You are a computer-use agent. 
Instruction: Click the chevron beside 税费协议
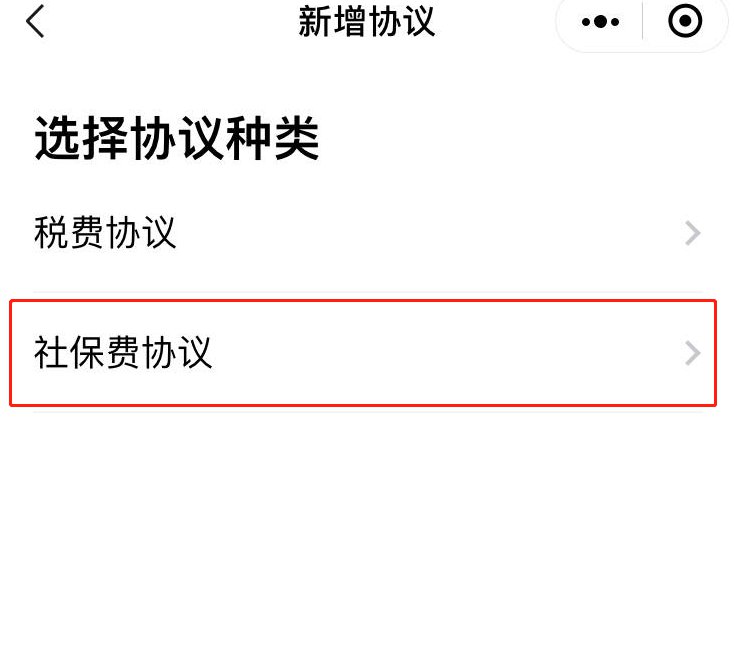click(693, 233)
